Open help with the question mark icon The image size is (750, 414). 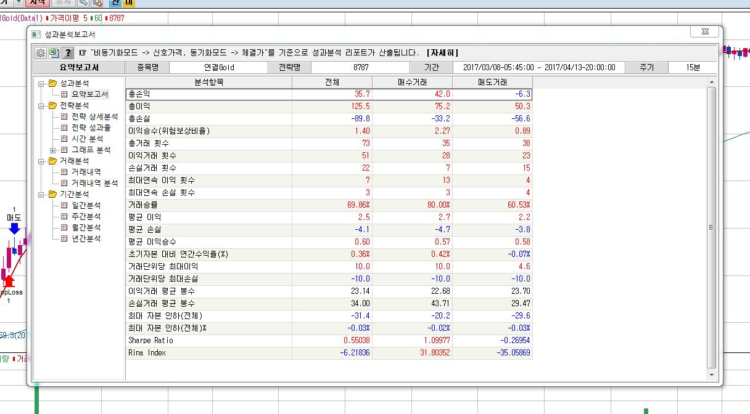pyautogui.click(x=67, y=53)
